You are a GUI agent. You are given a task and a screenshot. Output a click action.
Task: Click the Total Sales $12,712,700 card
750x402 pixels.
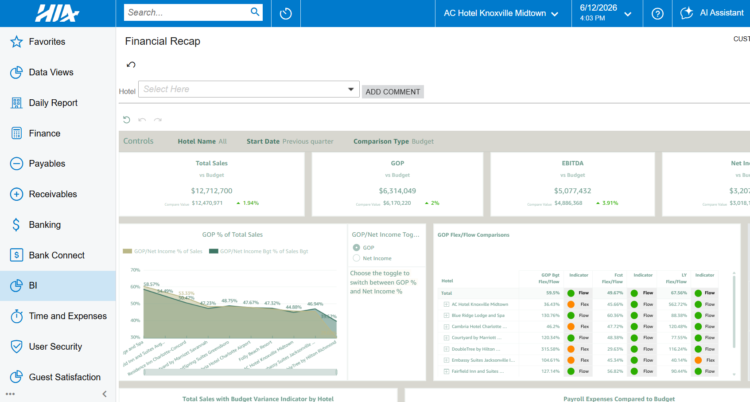tap(211, 184)
